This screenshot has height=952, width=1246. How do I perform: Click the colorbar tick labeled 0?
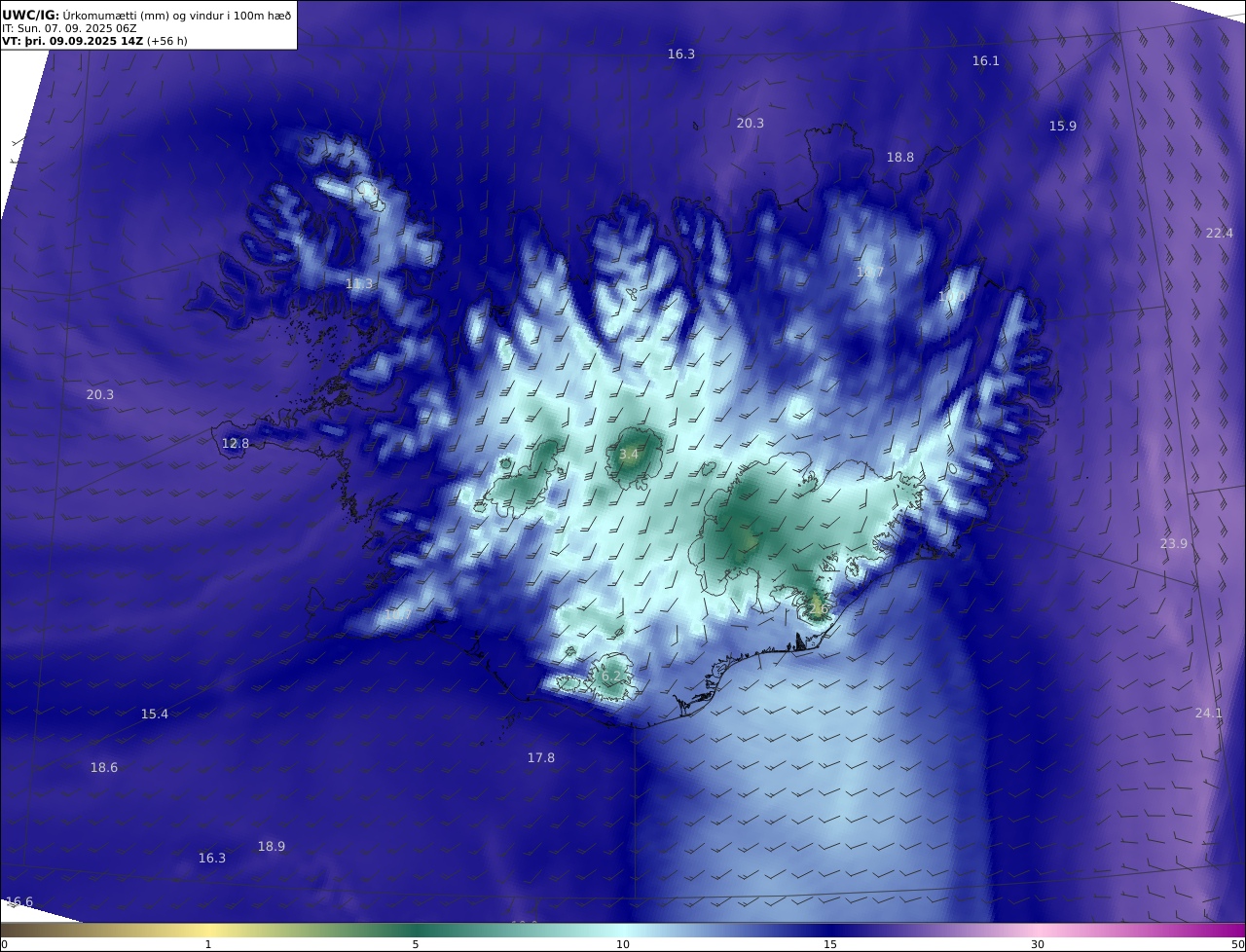tap(4, 944)
